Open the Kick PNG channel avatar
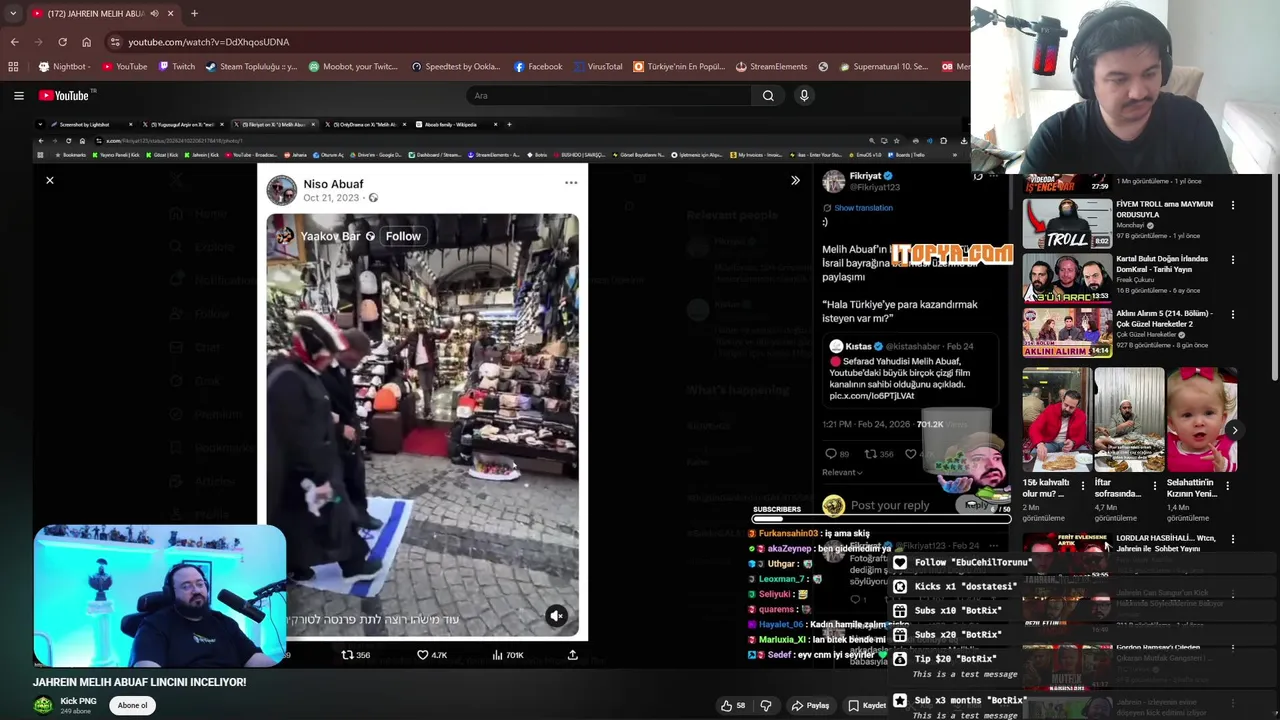1280x720 pixels. (43, 705)
